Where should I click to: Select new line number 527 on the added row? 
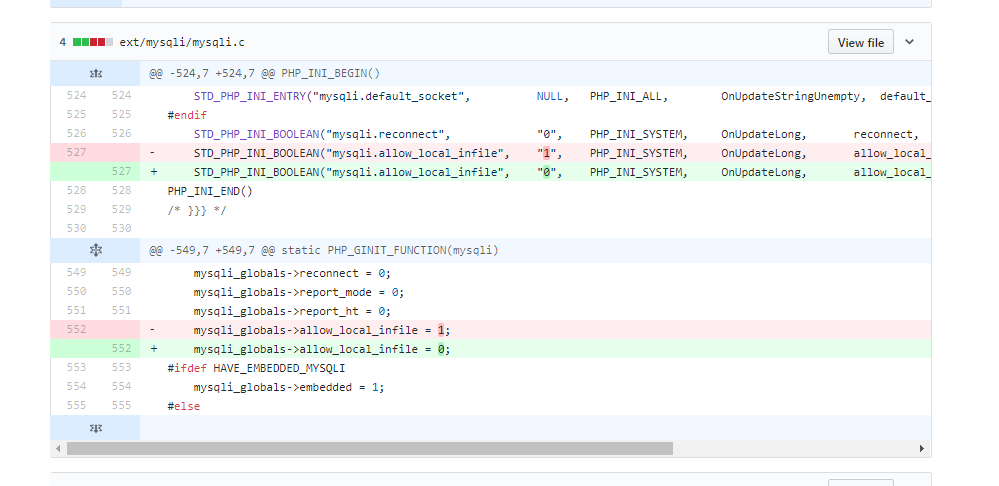click(x=121, y=171)
